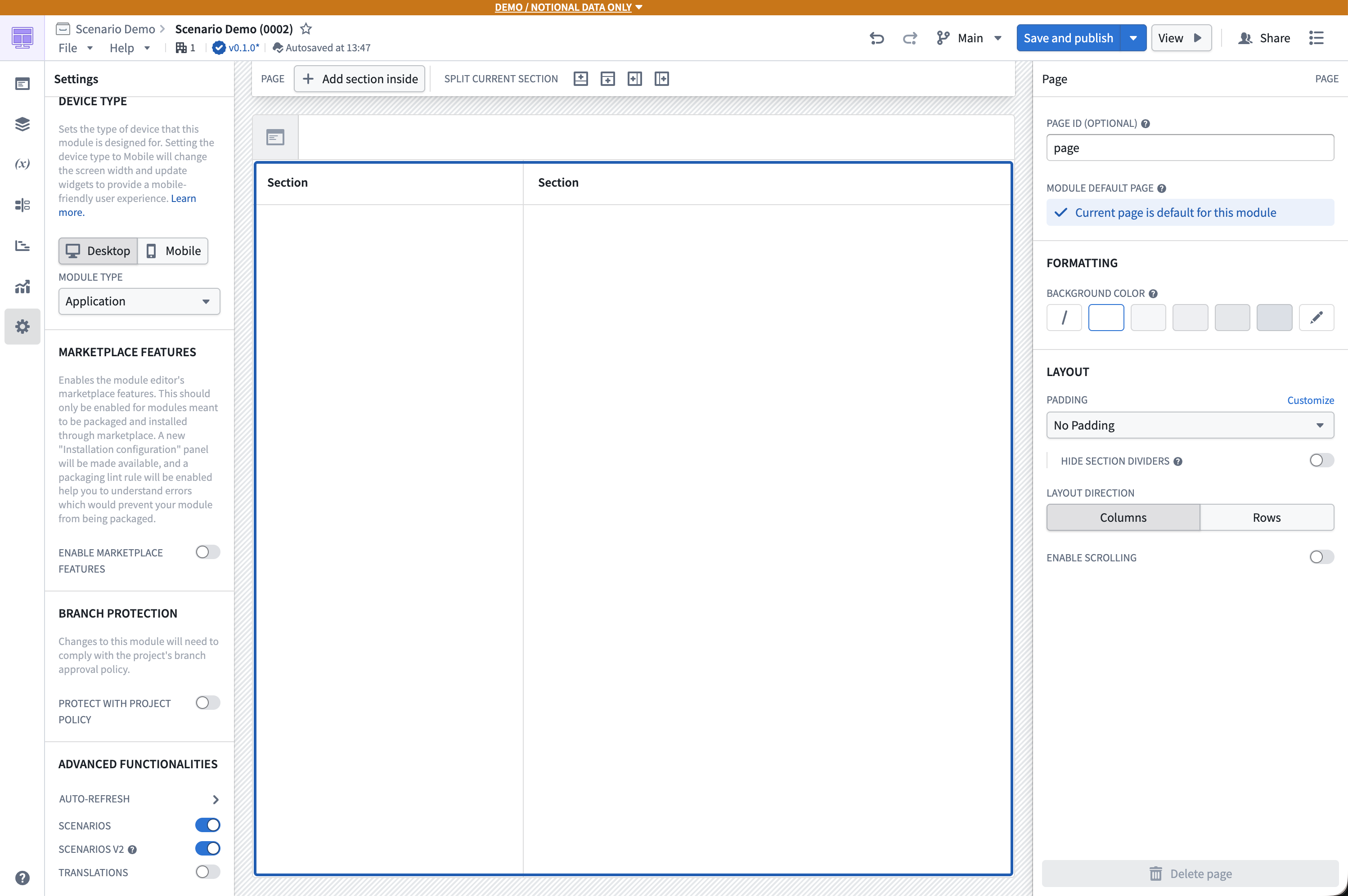The image size is (1348, 896).
Task: Enable the Marketplace Features toggle
Action: [207, 552]
